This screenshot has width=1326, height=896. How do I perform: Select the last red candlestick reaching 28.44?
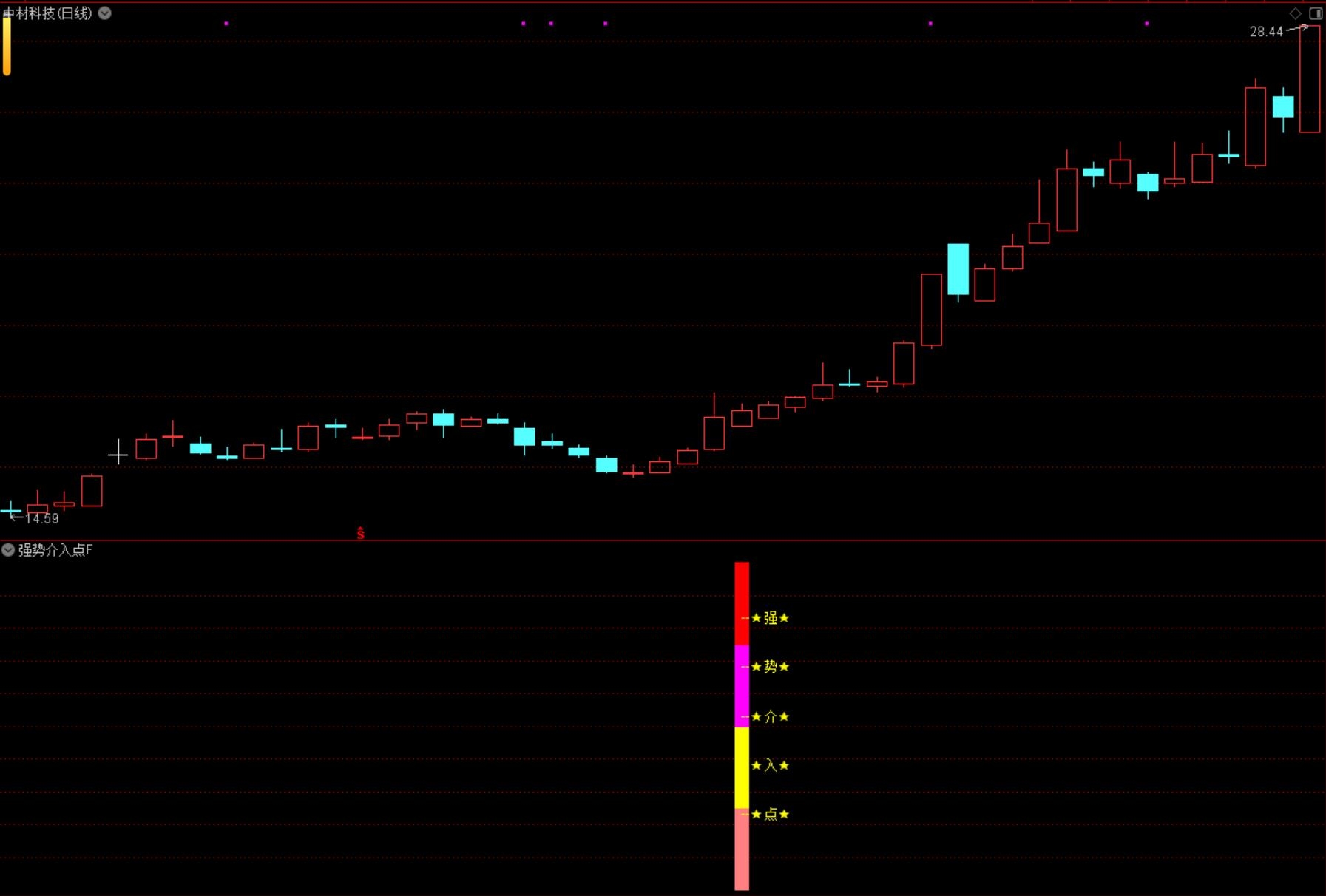coord(1310,79)
